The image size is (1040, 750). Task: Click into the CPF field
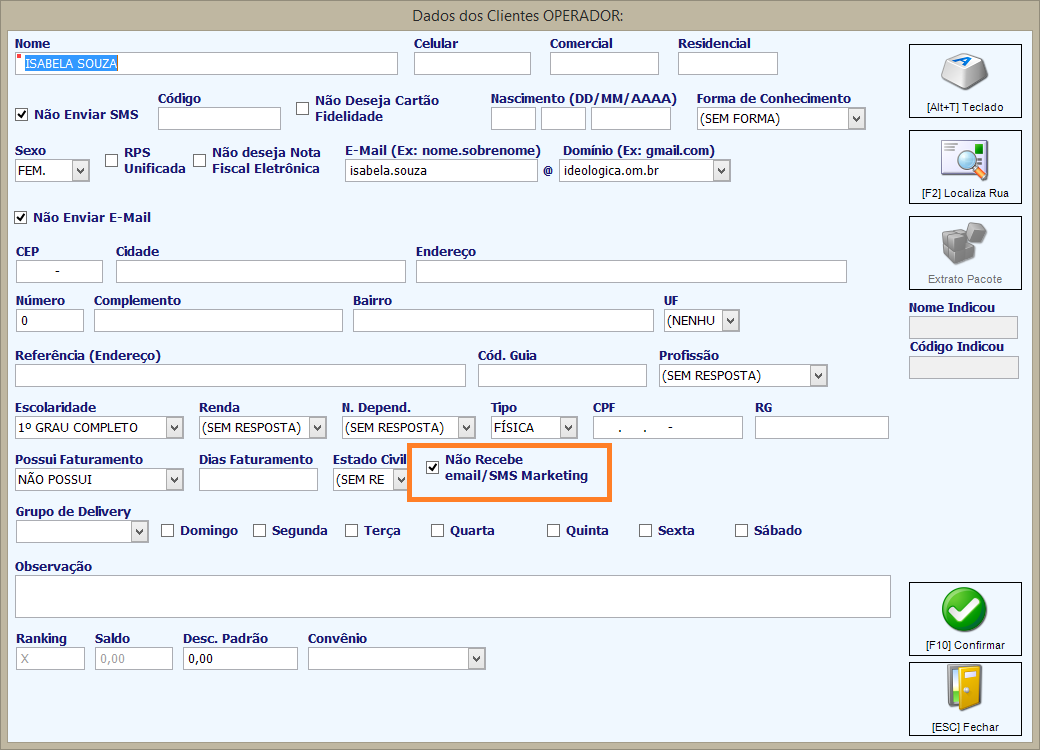tap(668, 428)
